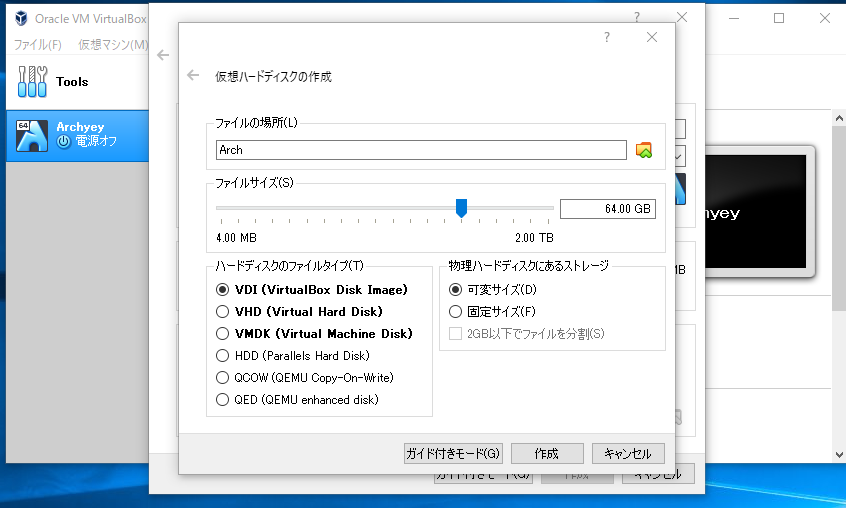Choose VMDK (Virtual Machine Disk) type

point(222,334)
